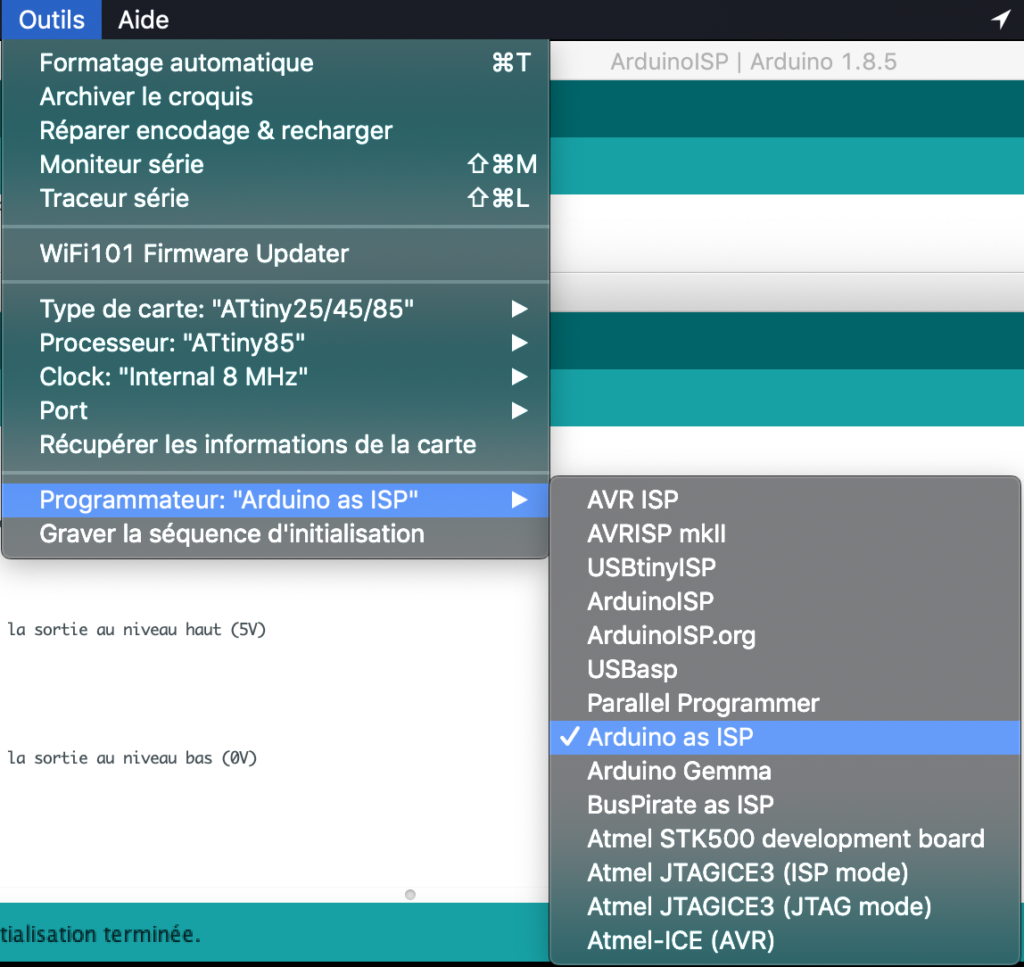Choose USBtinyISP as the programmer

(651, 568)
